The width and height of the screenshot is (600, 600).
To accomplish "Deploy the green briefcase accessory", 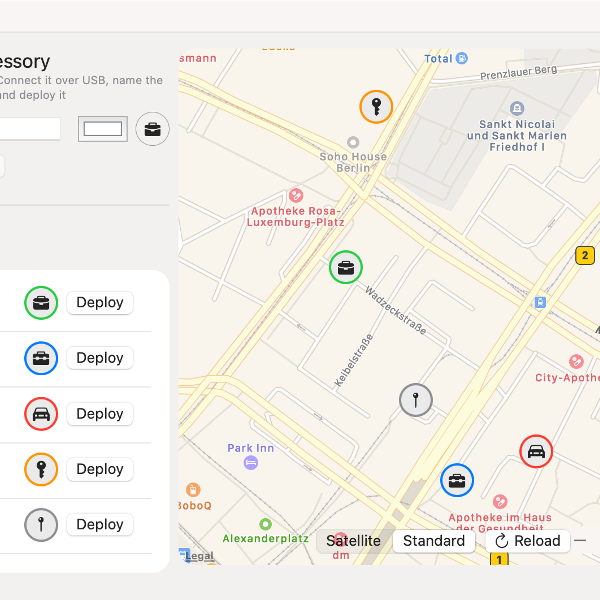I will pos(100,303).
